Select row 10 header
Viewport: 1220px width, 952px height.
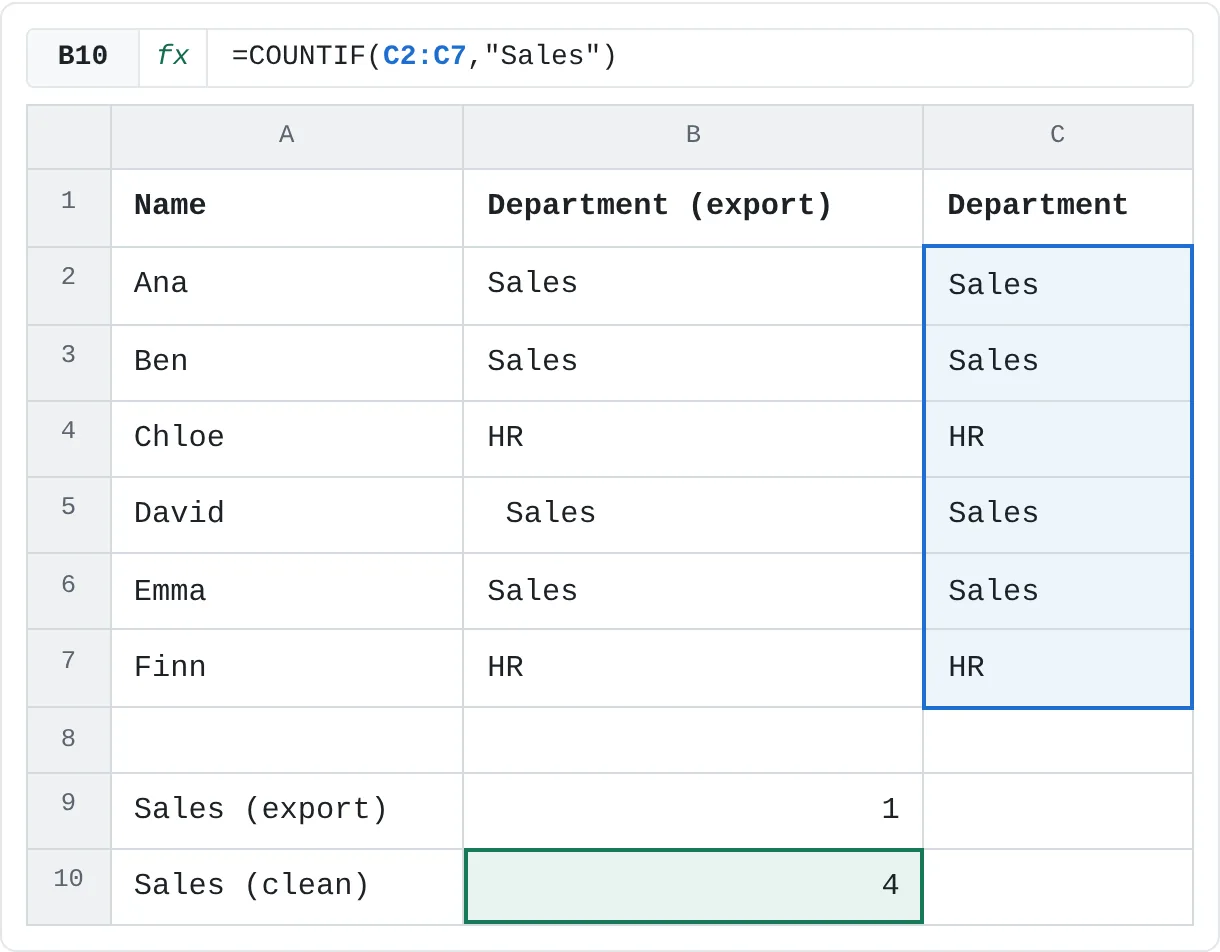[69, 887]
